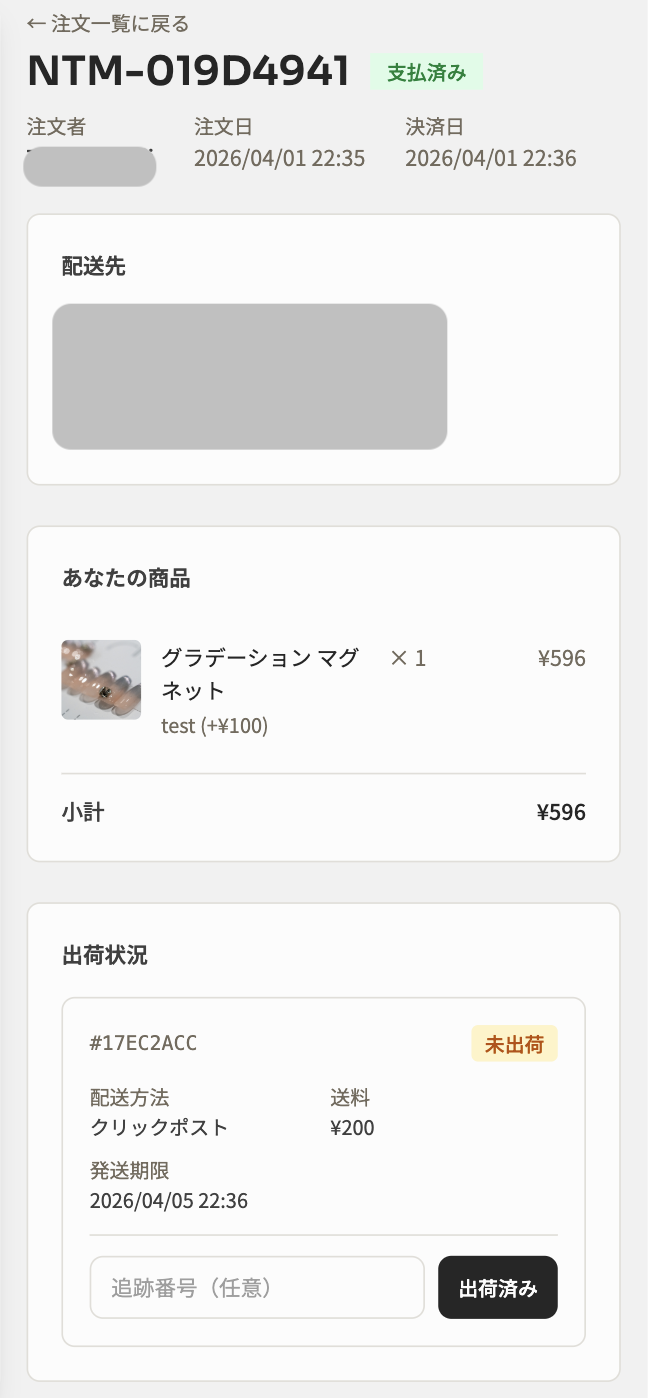The image size is (648, 1398).
Task: Select the variant text test (+¥100)
Action: pyautogui.click(x=215, y=725)
